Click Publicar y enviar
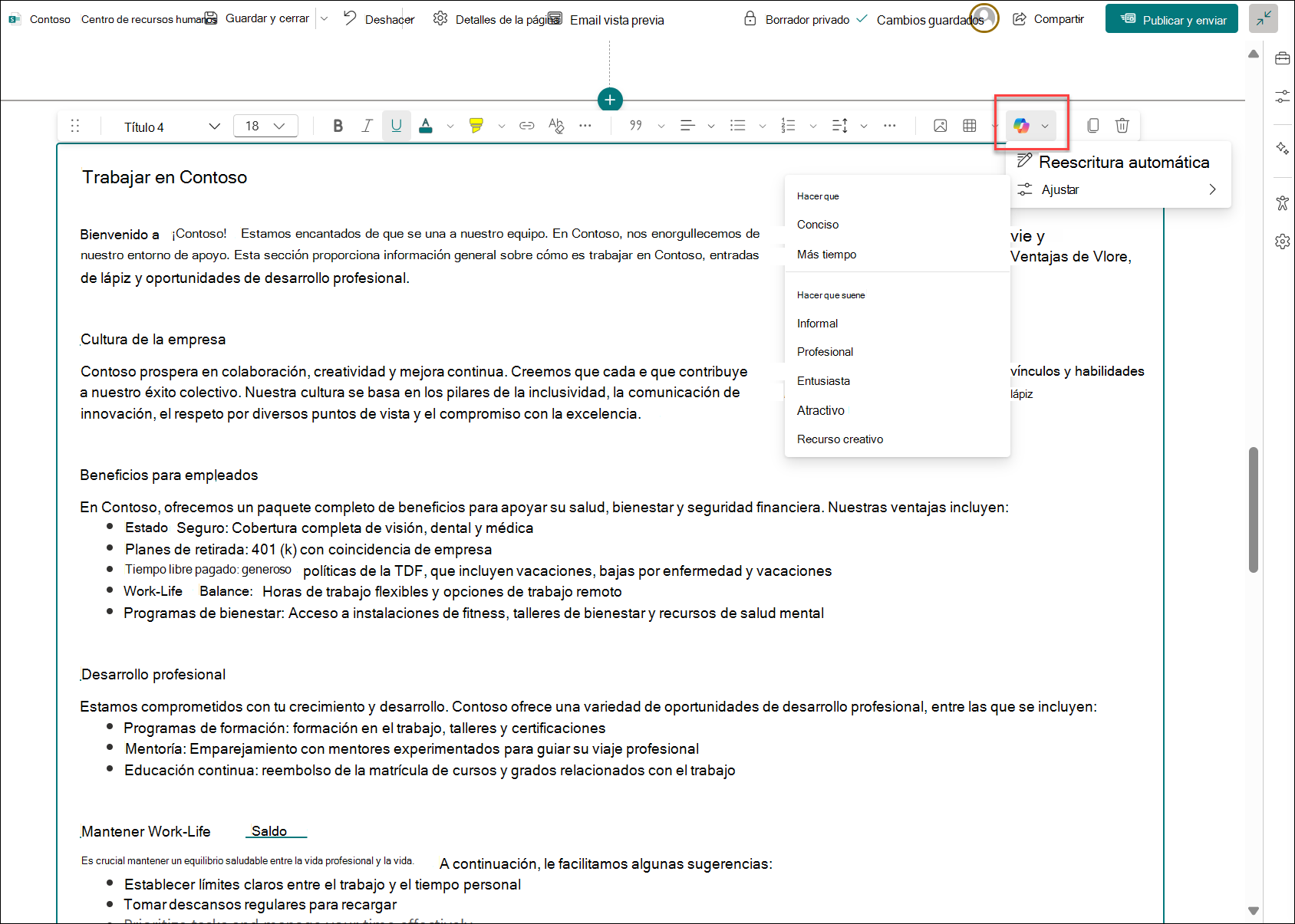The width and height of the screenshot is (1295, 924). click(x=1171, y=19)
